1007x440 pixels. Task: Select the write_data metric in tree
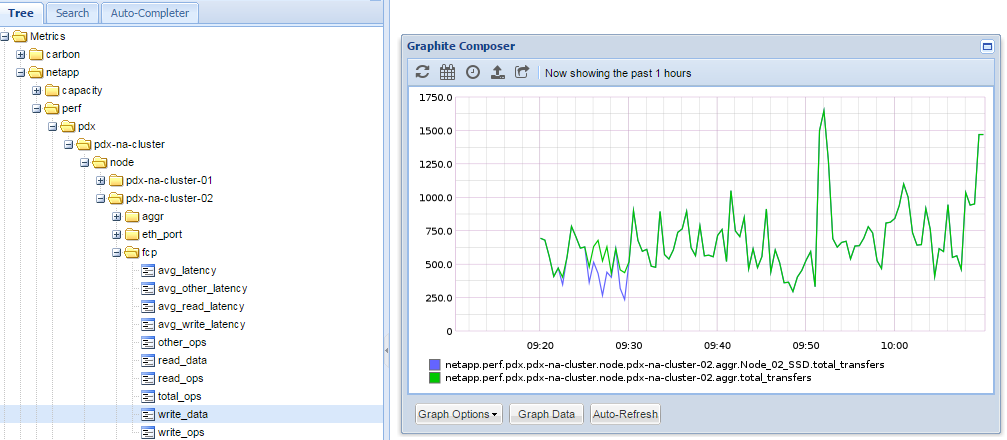pos(182,414)
